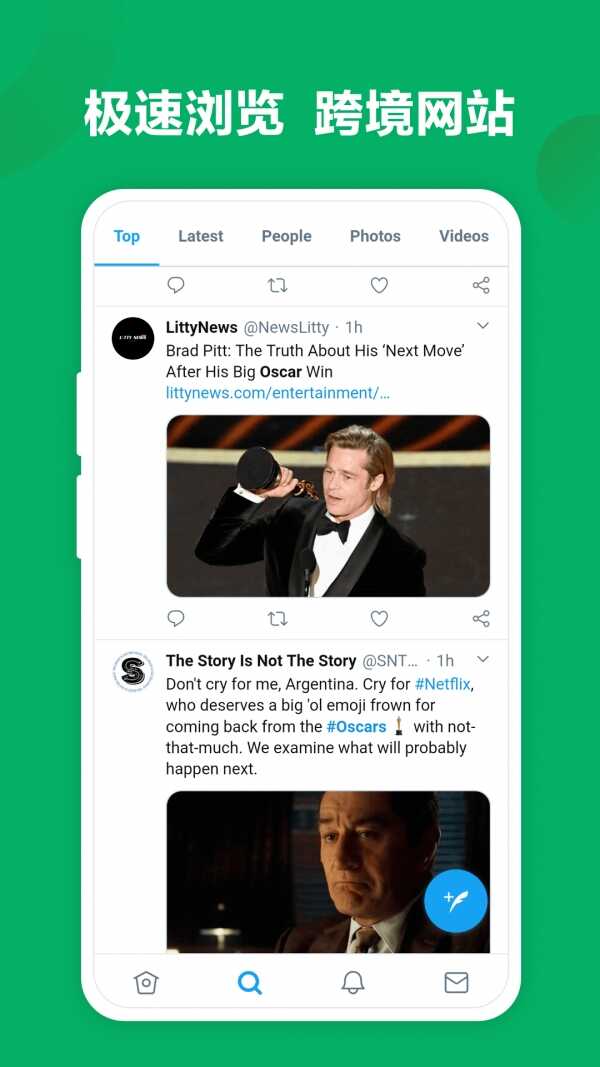This screenshot has height=1067, width=600.
Task: Open Messages envelope in bottom bar
Action: (456, 982)
